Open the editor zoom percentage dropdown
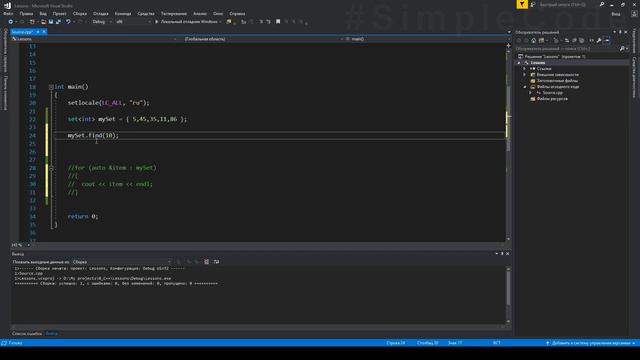 [x=21, y=245]
